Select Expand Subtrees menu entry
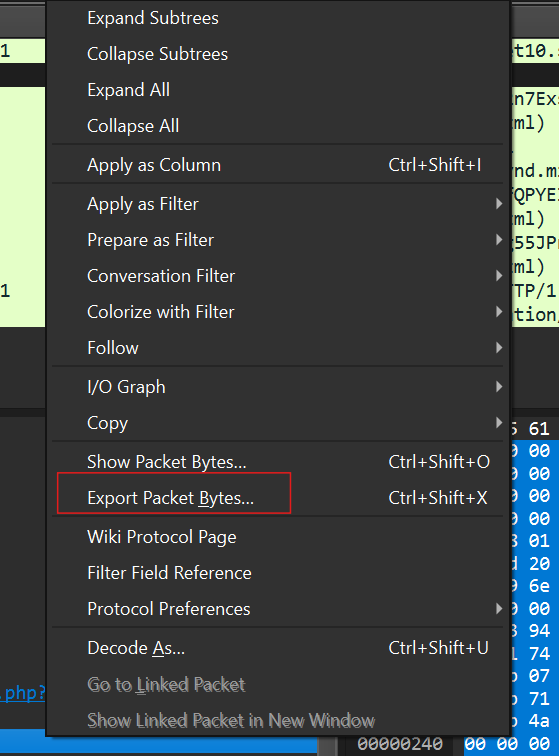This screenshot has width=559, height=756. click(x=277, y=18)
